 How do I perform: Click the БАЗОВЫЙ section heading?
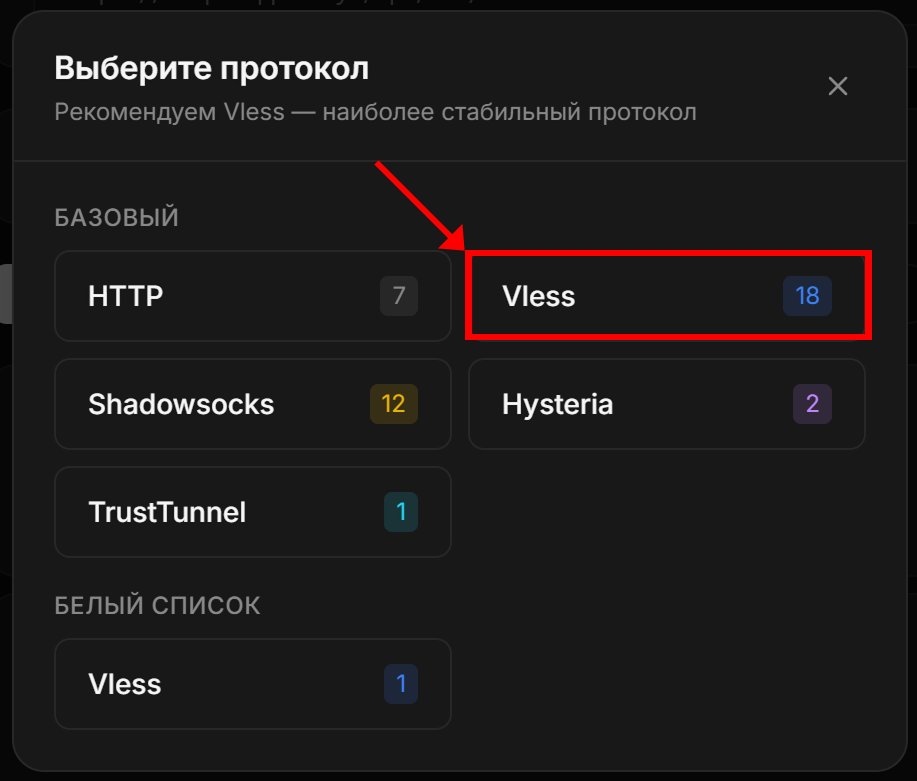tap(116, 217)
